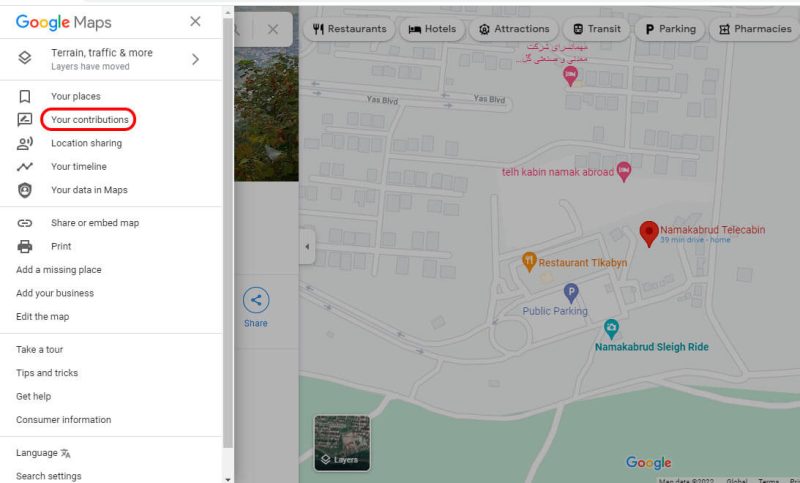
Task: Select Add a missing place
Action: click(x=59, y=270)
